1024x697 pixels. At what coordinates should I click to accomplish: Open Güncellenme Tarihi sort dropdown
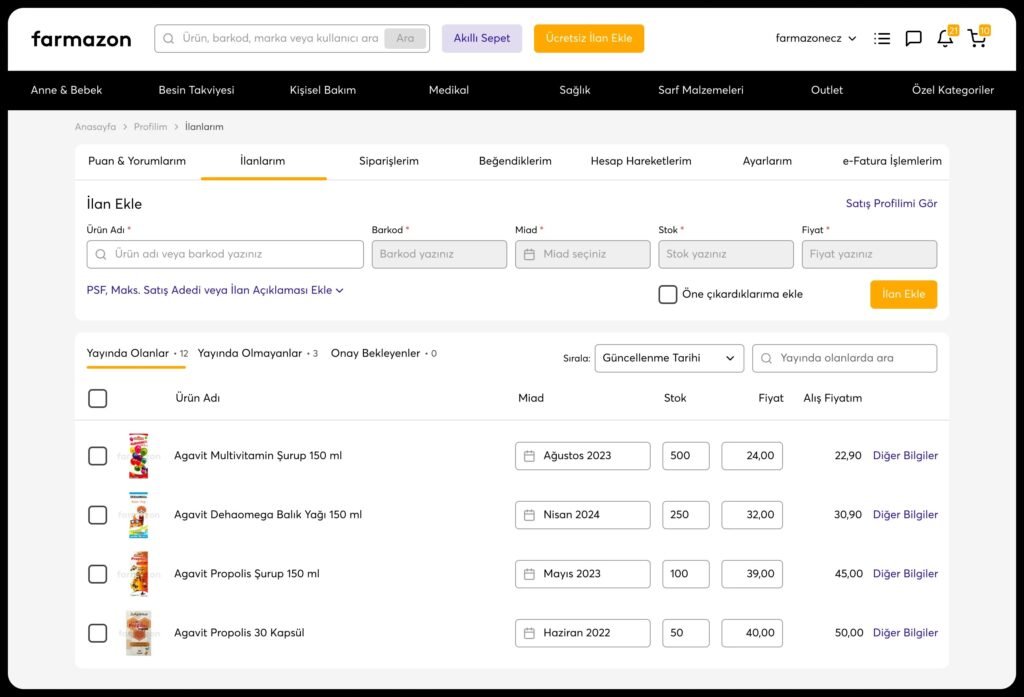pos(668,358)
